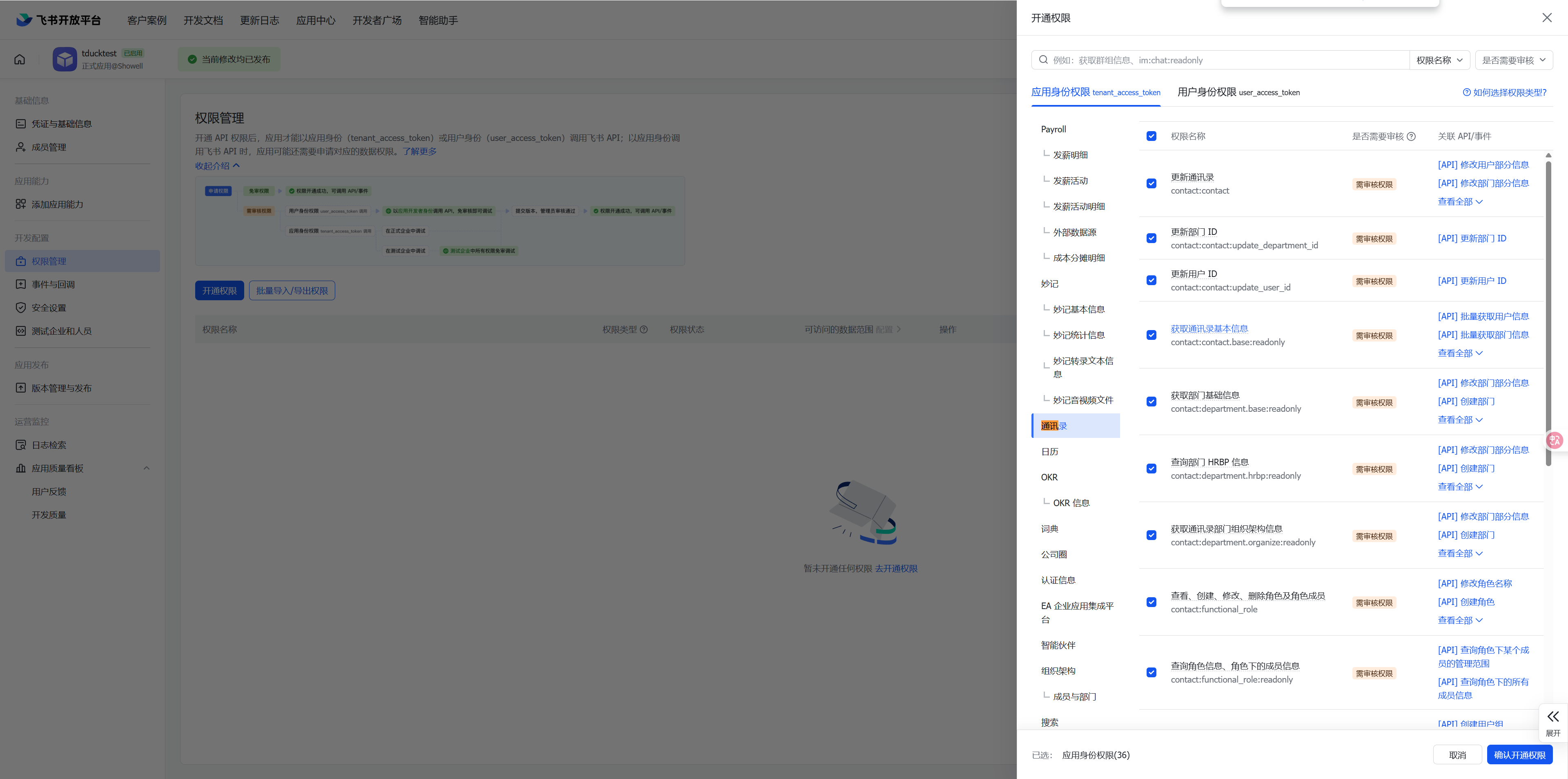This screenshot has width=1568, height=779.
Task: Click the 确认开通权限 button
Action: [1519, 754]
